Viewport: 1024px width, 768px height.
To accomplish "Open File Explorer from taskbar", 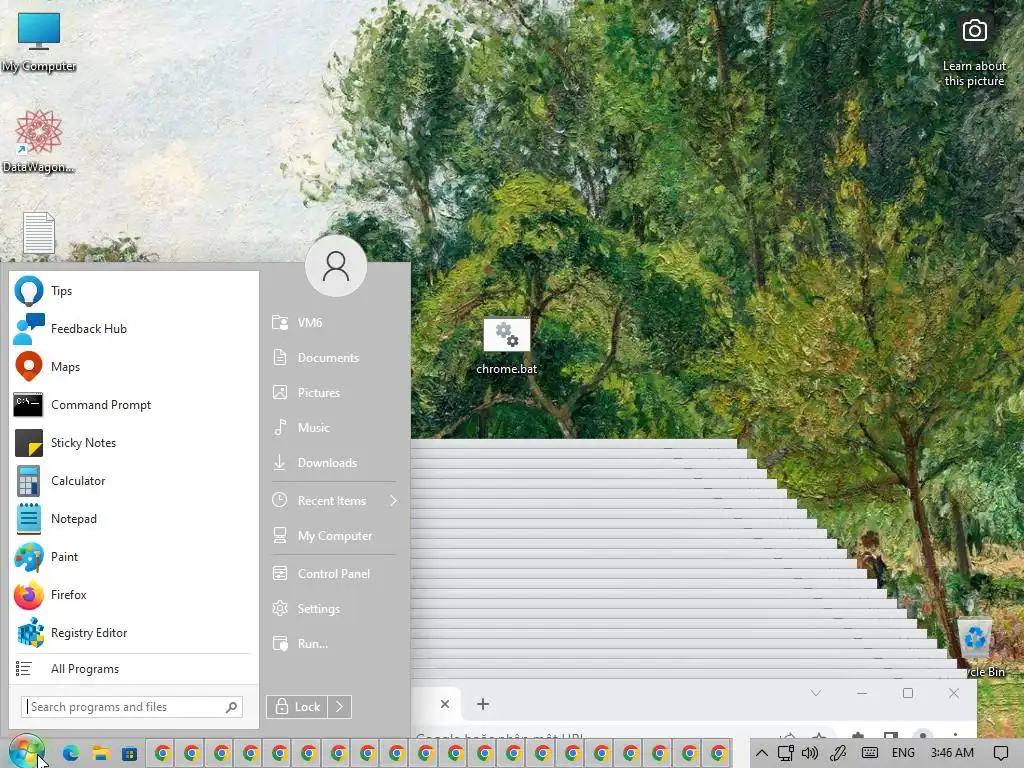I will tap(100, 754).
